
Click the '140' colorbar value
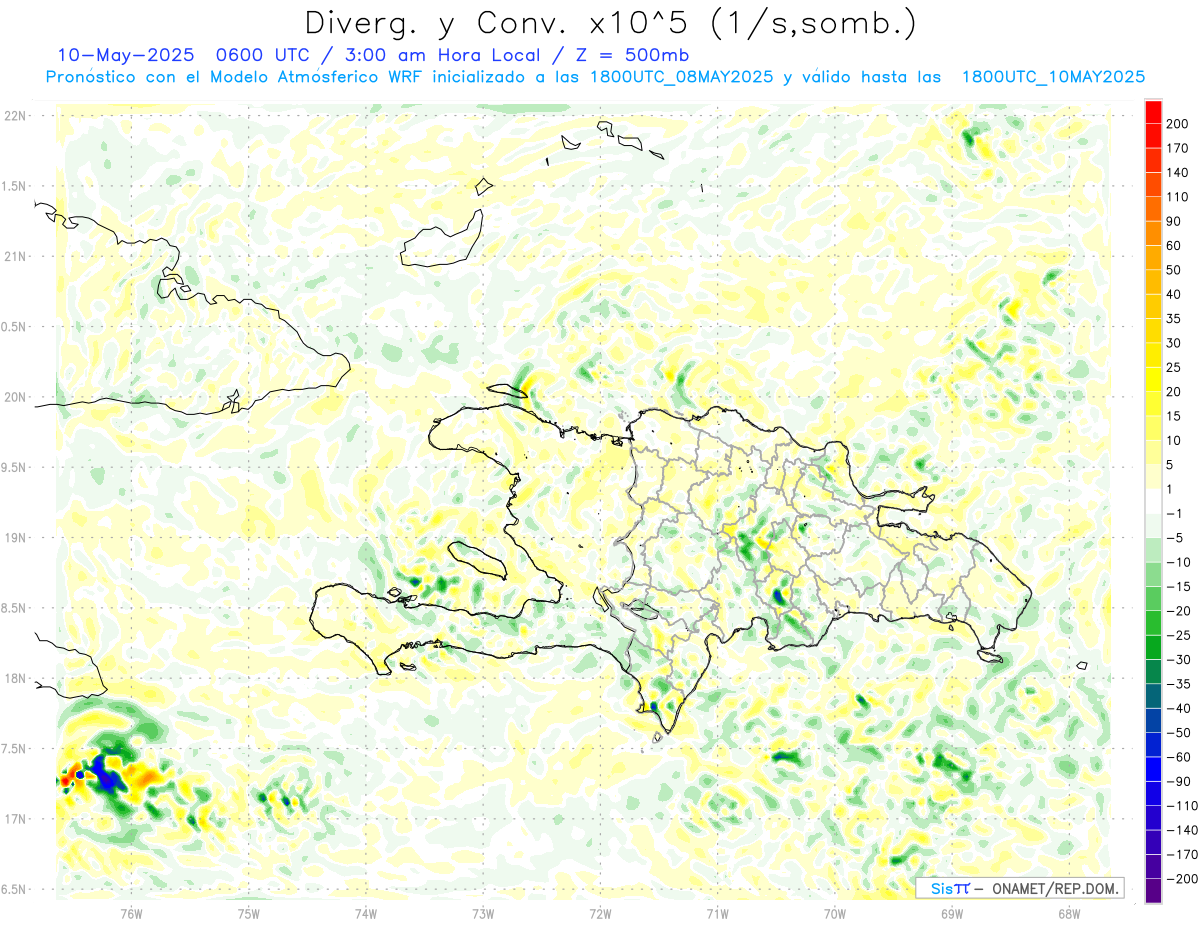pos(1177,172)
